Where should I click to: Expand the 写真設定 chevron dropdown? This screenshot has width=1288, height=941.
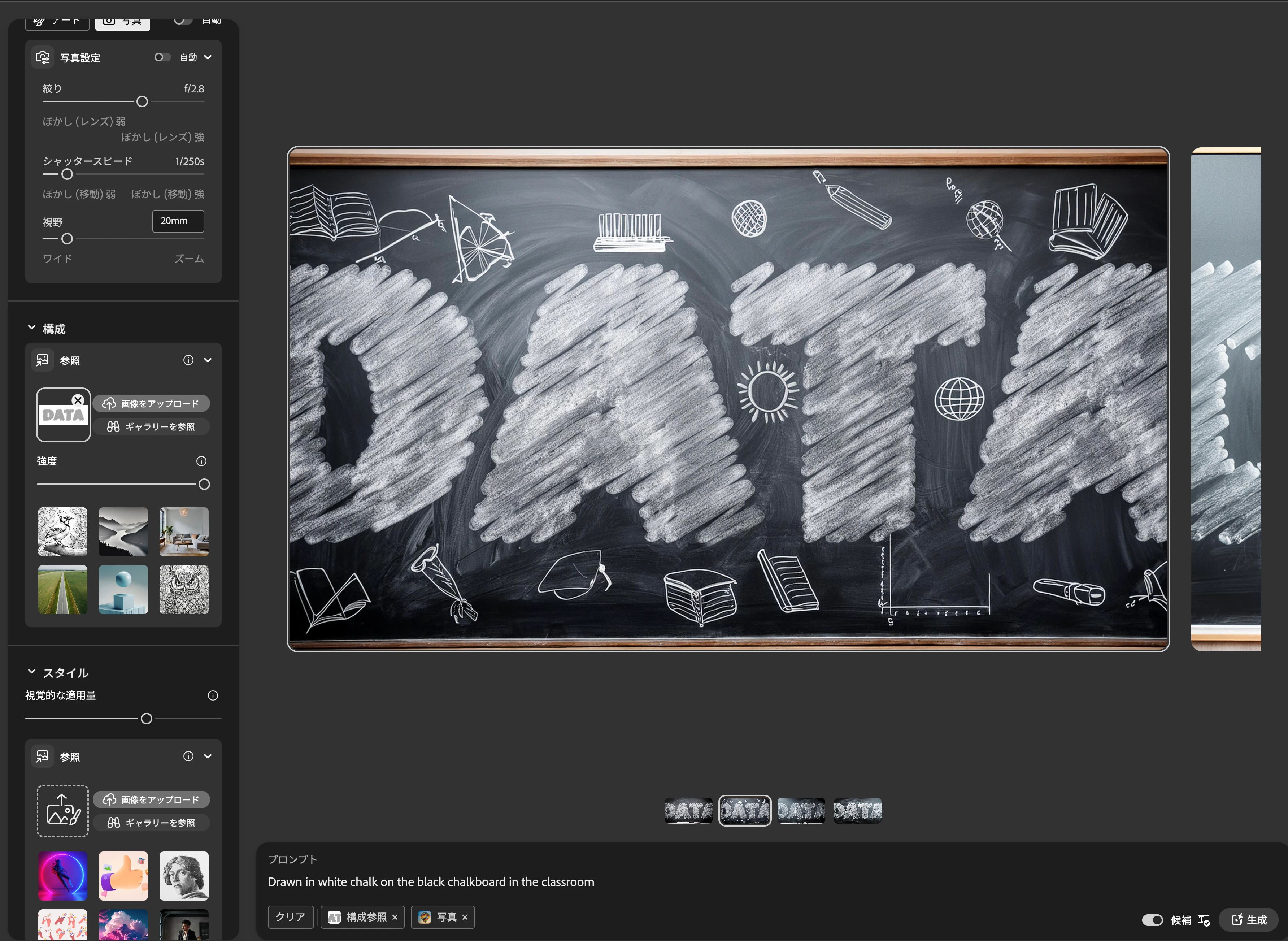pyautogui.click(x=208, y=57)
